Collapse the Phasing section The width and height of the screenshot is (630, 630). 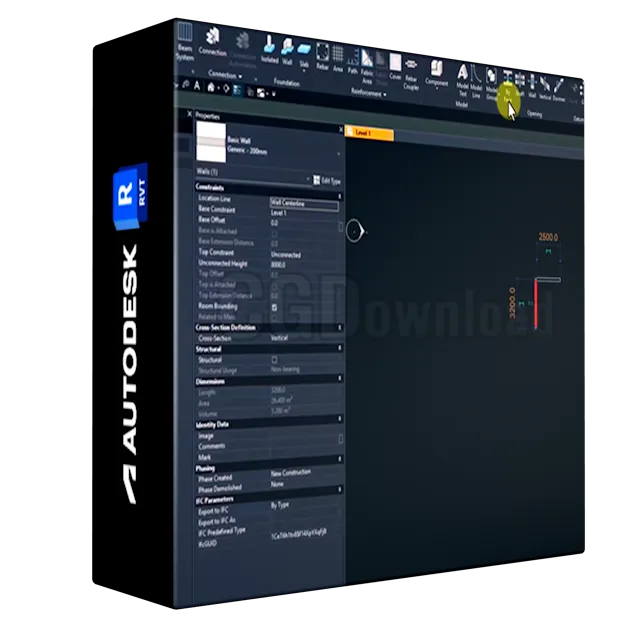click(340, 458)
